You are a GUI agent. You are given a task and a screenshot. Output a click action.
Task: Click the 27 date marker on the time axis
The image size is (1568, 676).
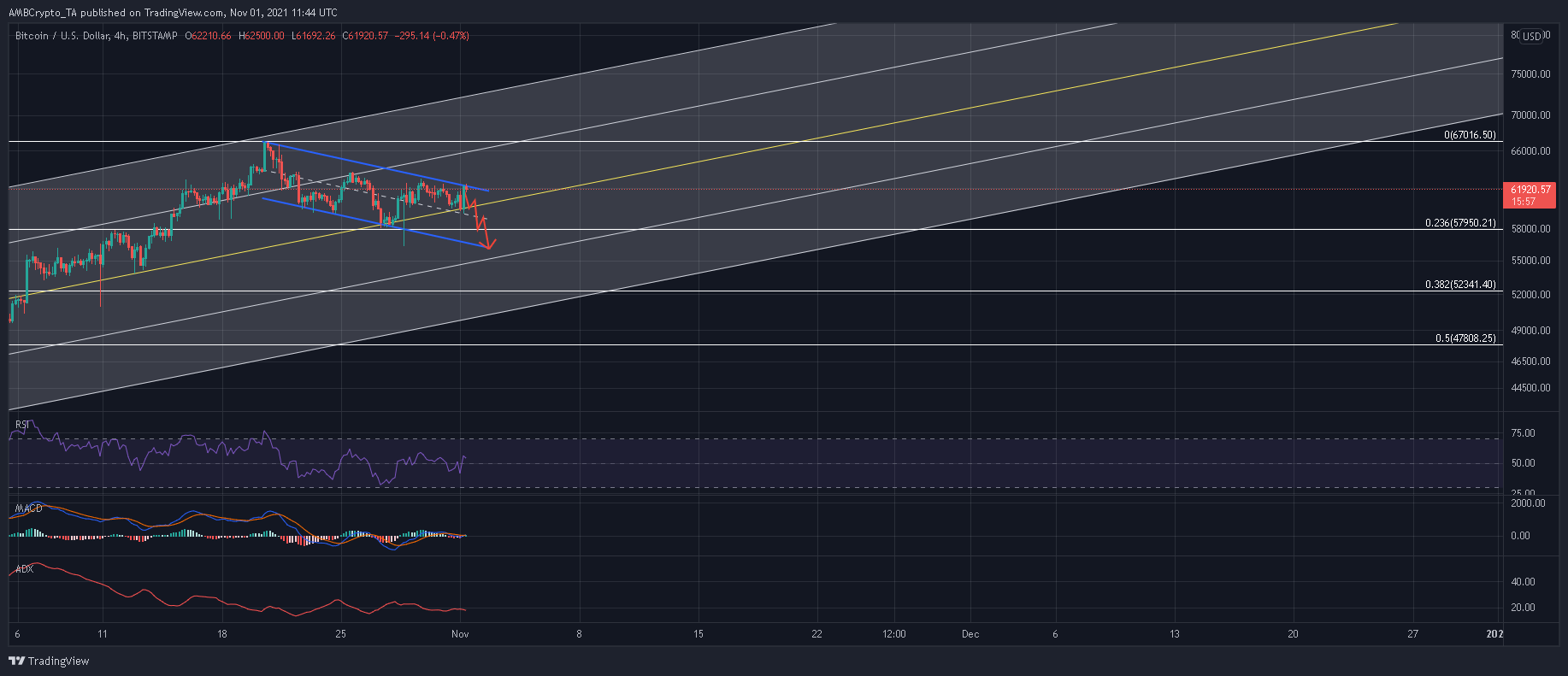(x=1412, y=634)
